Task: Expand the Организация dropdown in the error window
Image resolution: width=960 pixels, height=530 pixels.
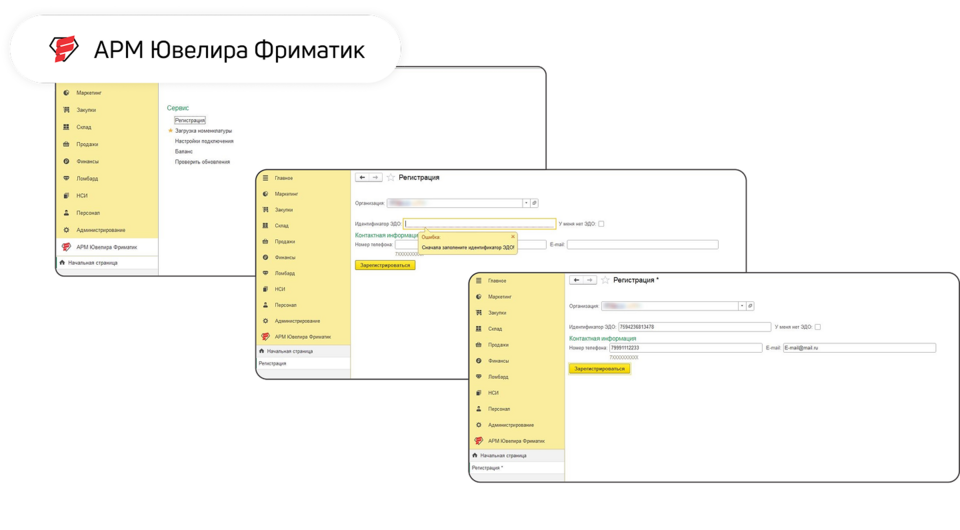Action: [526, 203]
